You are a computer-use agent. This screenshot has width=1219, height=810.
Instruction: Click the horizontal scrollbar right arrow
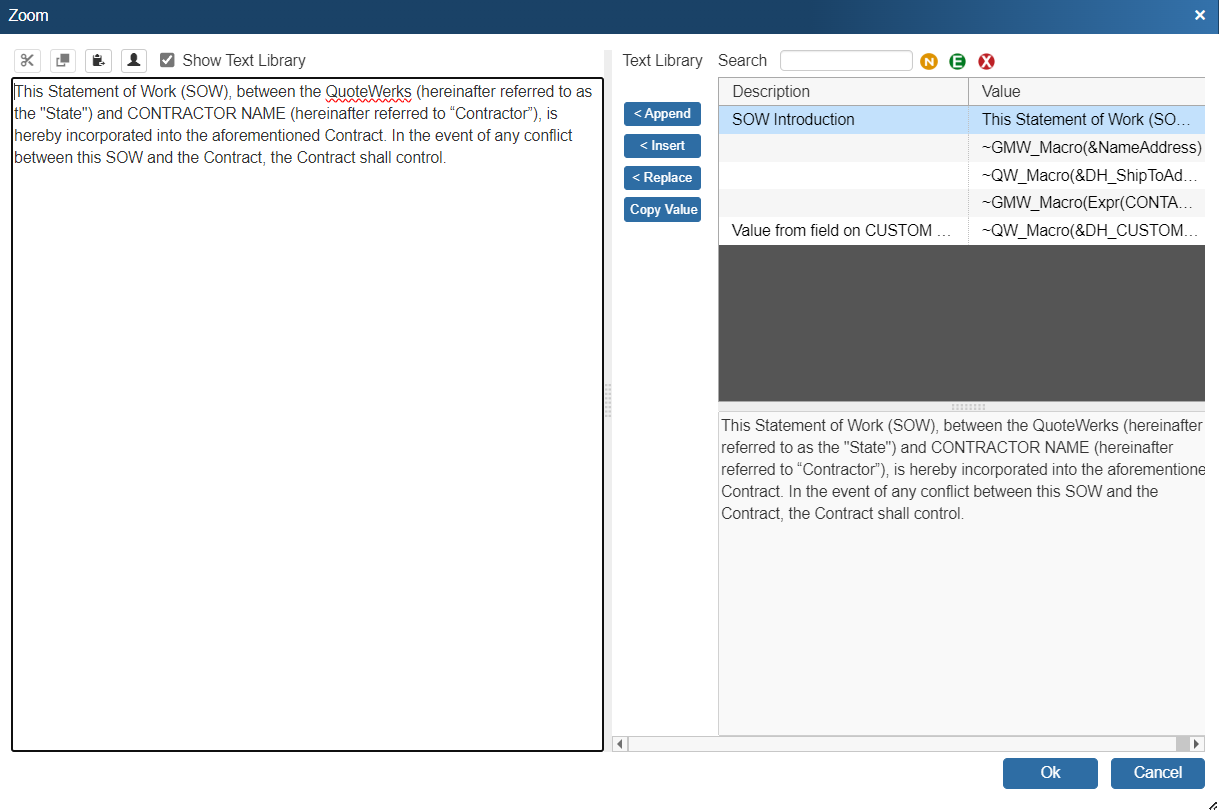pos(1197,744)
